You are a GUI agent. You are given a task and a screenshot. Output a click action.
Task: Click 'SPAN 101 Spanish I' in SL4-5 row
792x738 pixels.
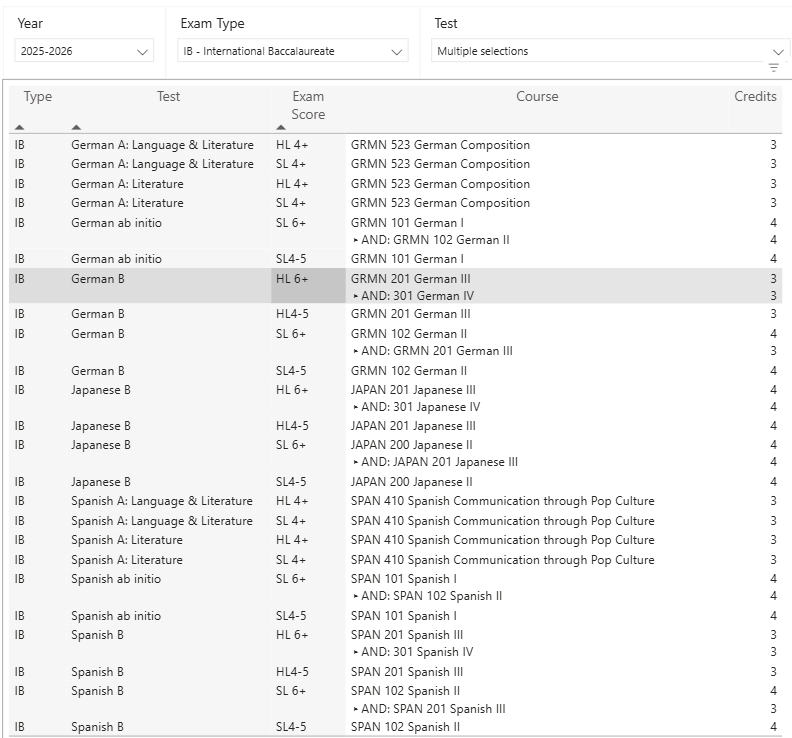(404, 616)
